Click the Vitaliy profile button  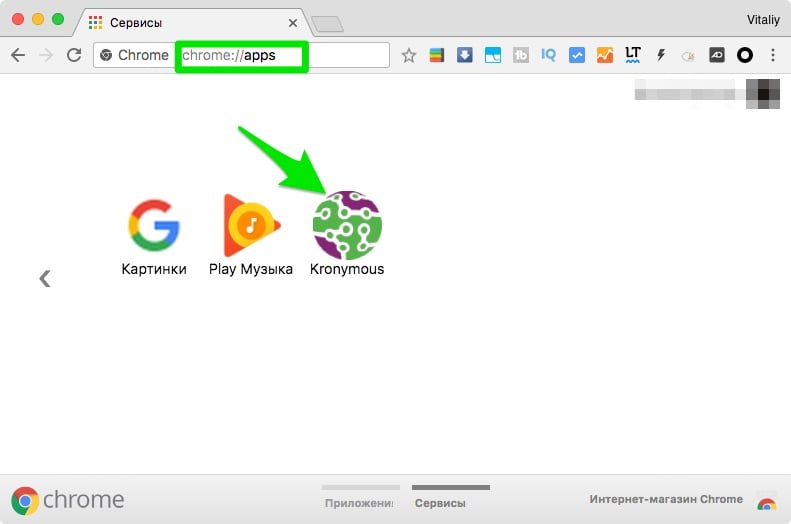click(x=762, y=19)
